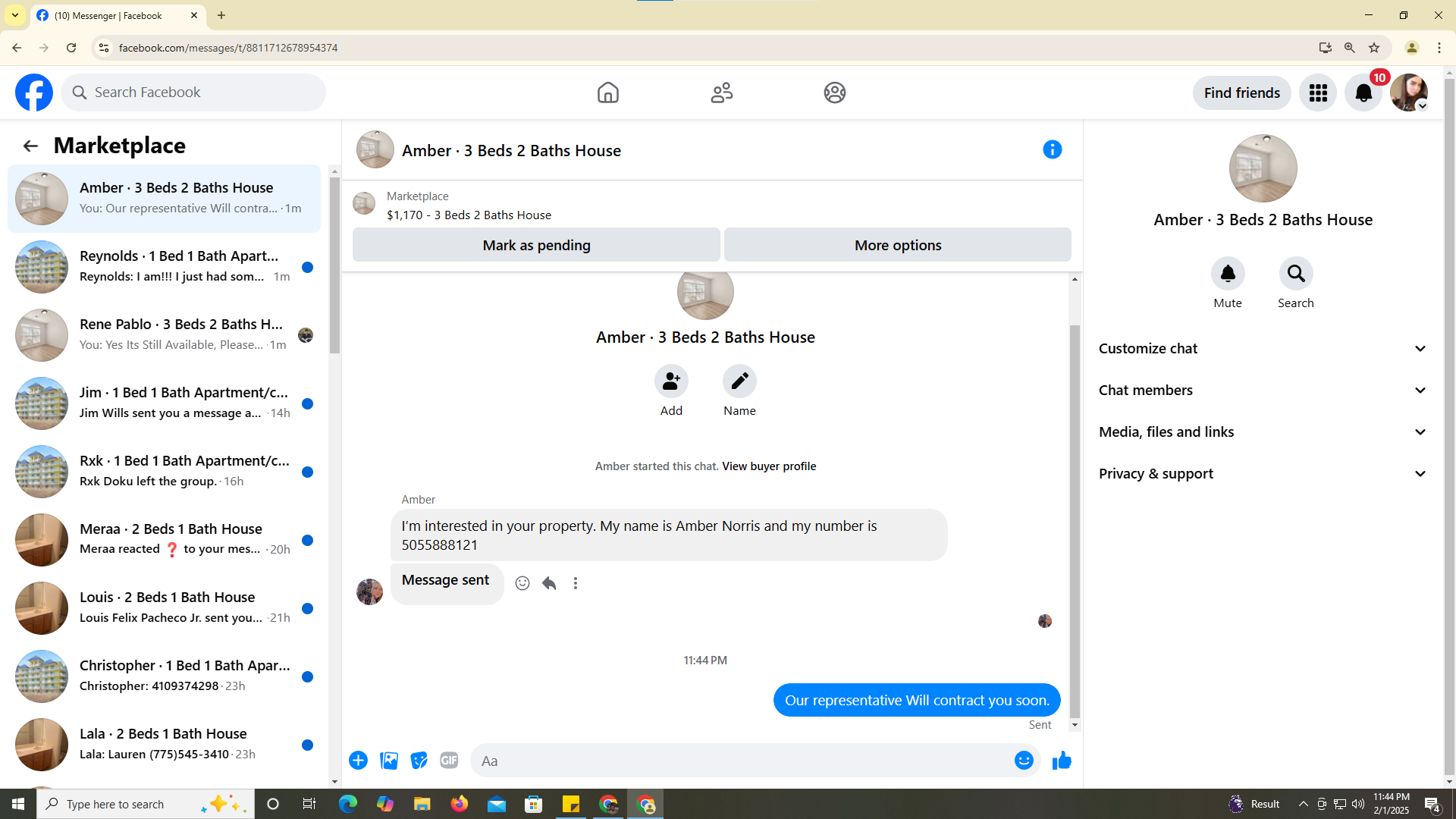This screenshot has width=1456, height=819.
Task: Open the emoji picker in message box
Action: [x=1024, y=761]
